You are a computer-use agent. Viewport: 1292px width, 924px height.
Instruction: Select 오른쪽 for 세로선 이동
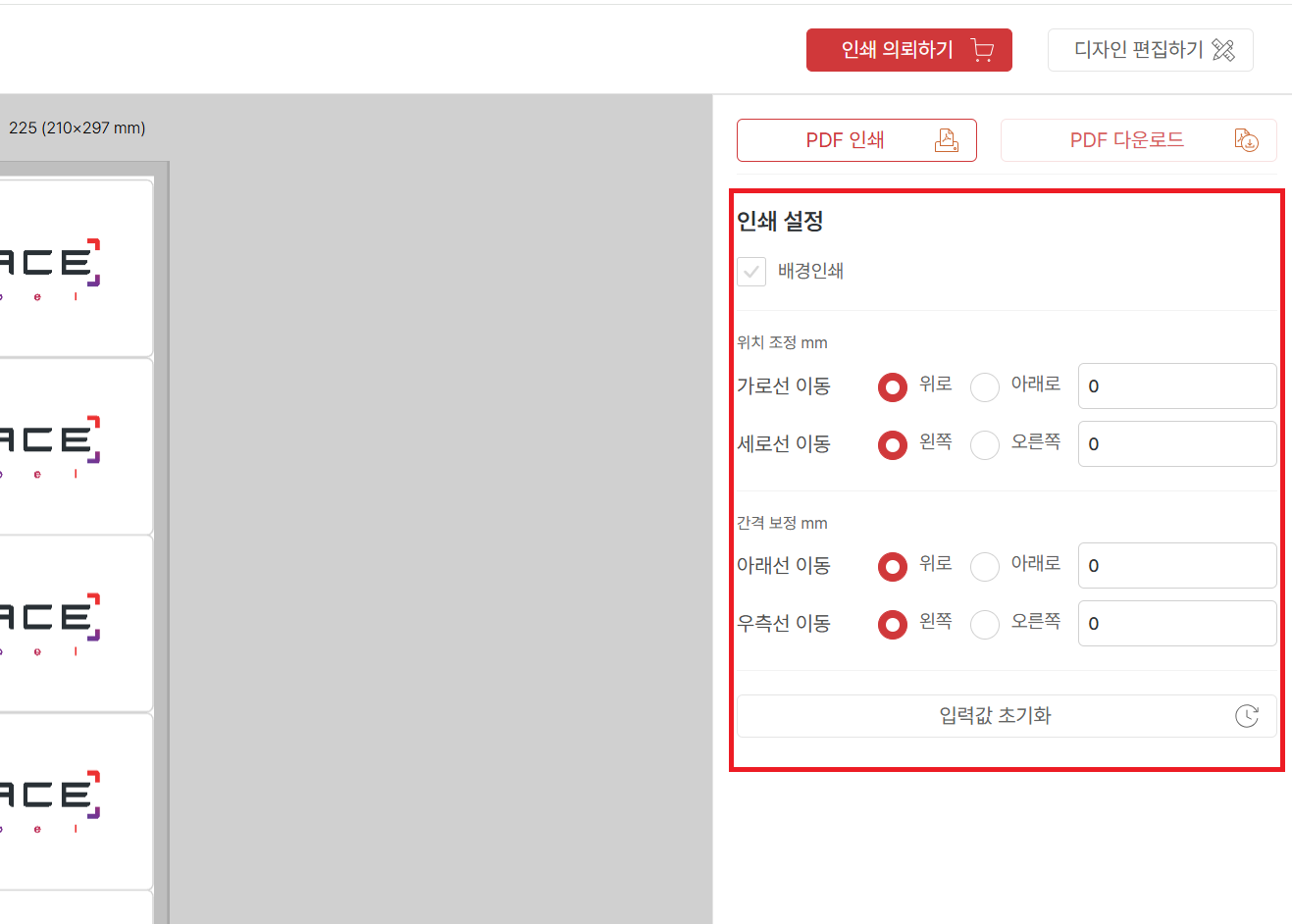tap(985, 444)
